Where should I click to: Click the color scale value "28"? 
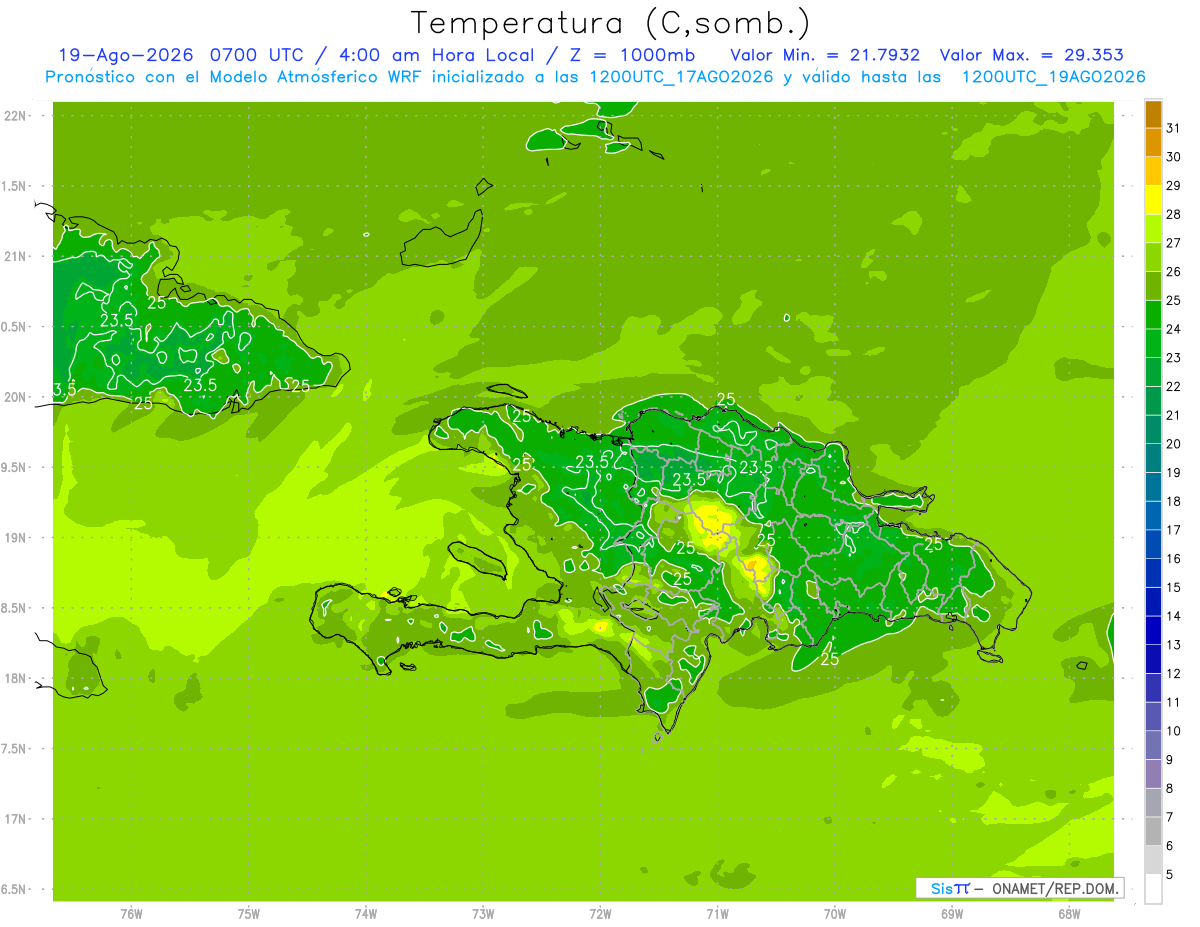click(1174, 214)
